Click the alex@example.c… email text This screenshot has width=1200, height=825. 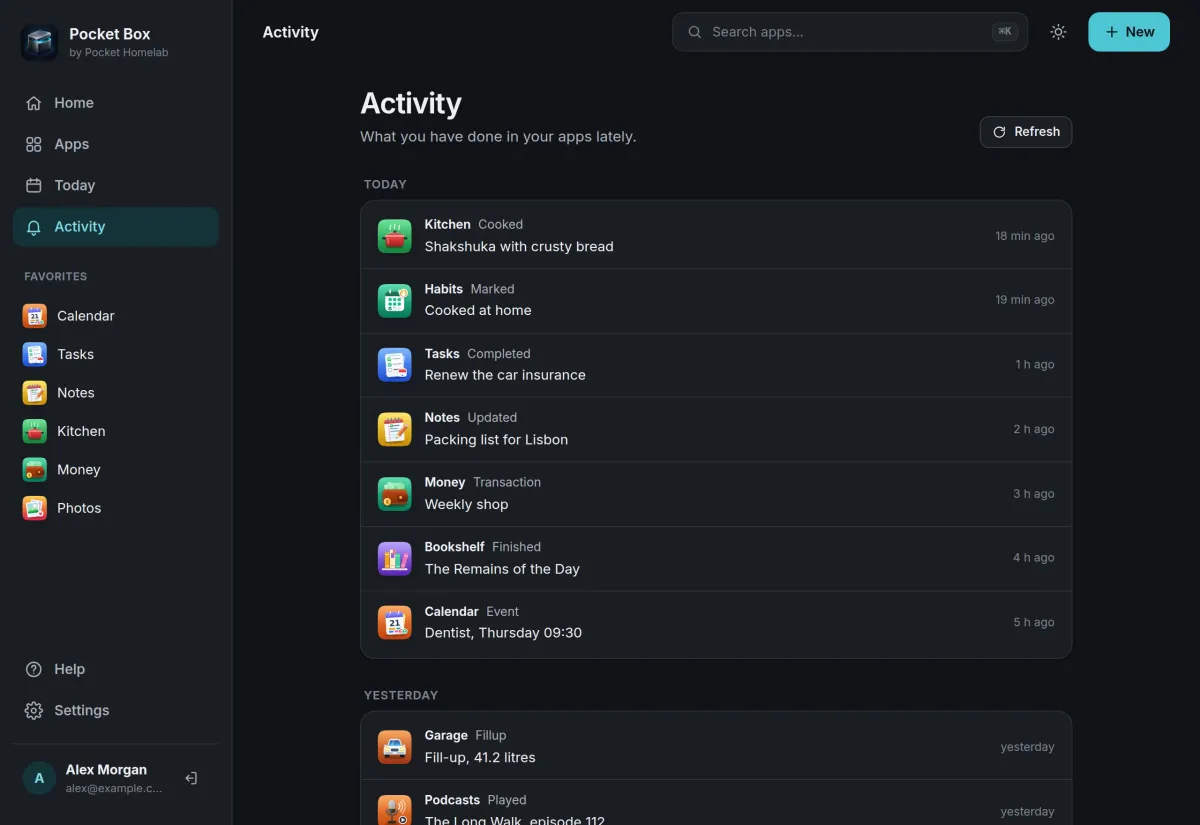coord(113,788)
